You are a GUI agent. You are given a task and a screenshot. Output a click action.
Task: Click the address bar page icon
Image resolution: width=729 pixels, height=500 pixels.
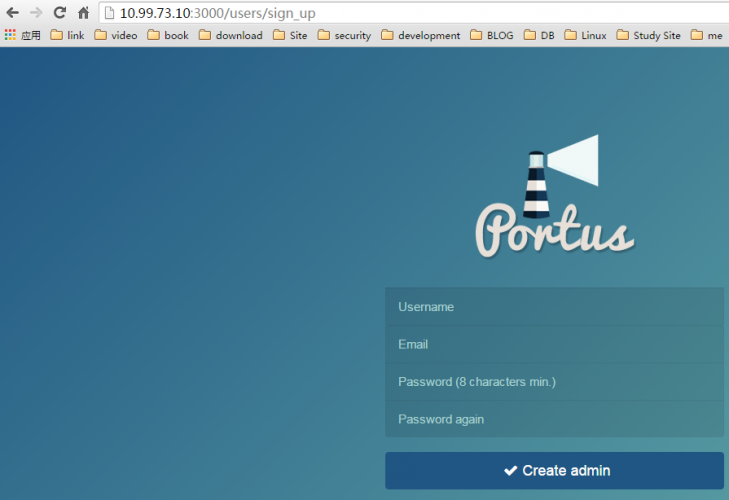click(x=110, y=13)
